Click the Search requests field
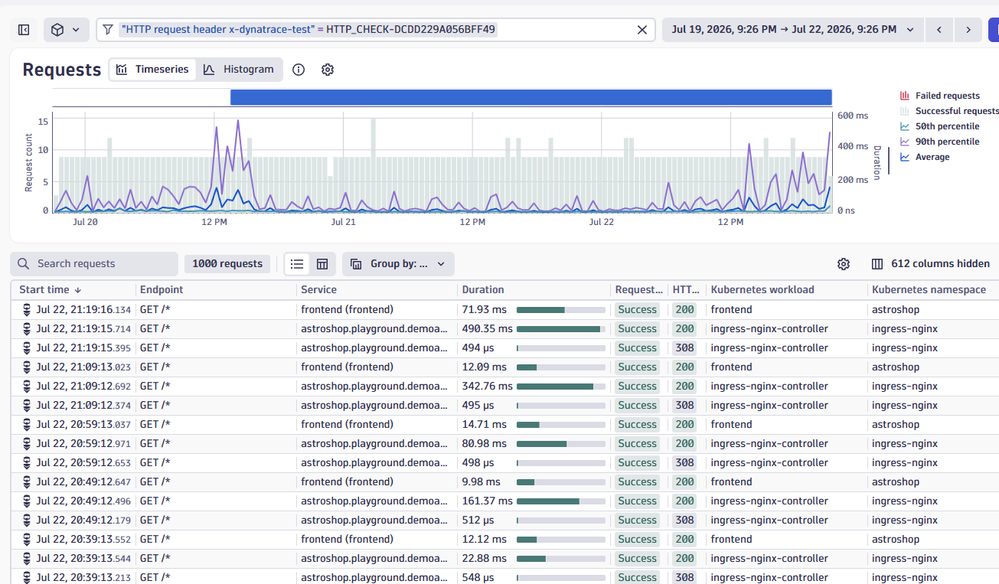This screenshot has height=584, width=999. 94,264
